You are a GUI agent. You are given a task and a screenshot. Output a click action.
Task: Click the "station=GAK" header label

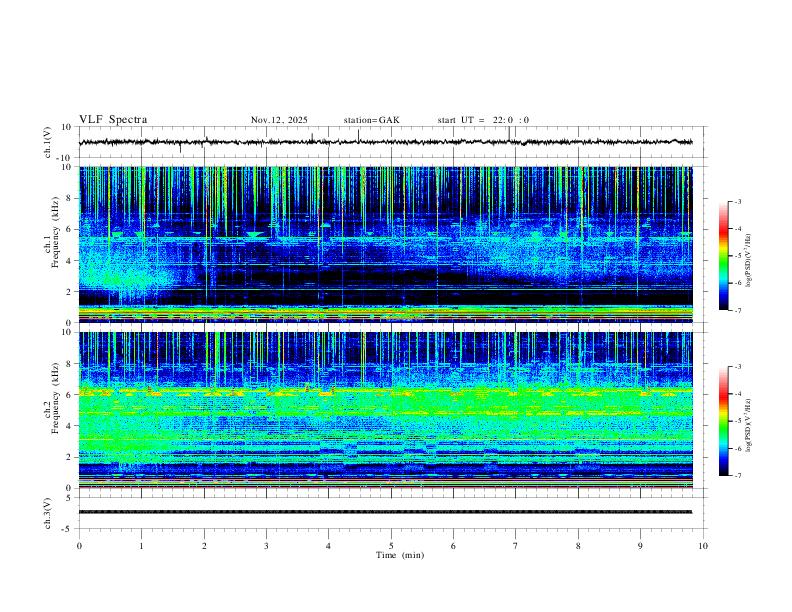[x=371, y=120]
